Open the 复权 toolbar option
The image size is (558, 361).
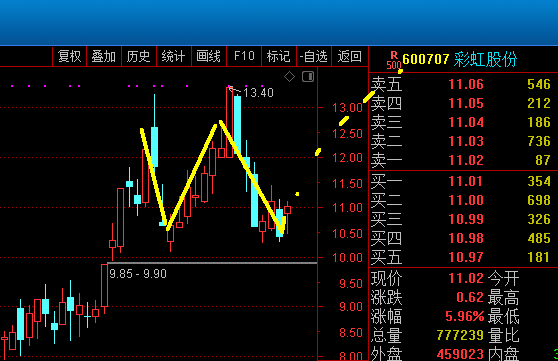click(69, 56)
